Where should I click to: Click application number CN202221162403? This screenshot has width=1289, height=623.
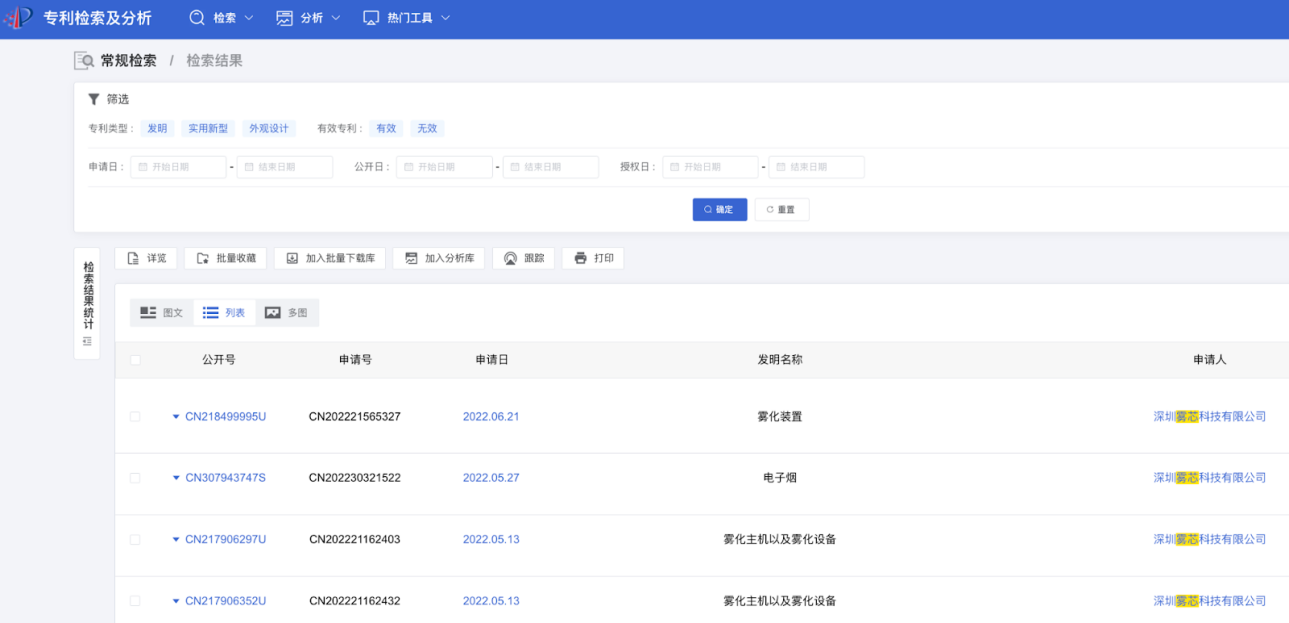355,540
